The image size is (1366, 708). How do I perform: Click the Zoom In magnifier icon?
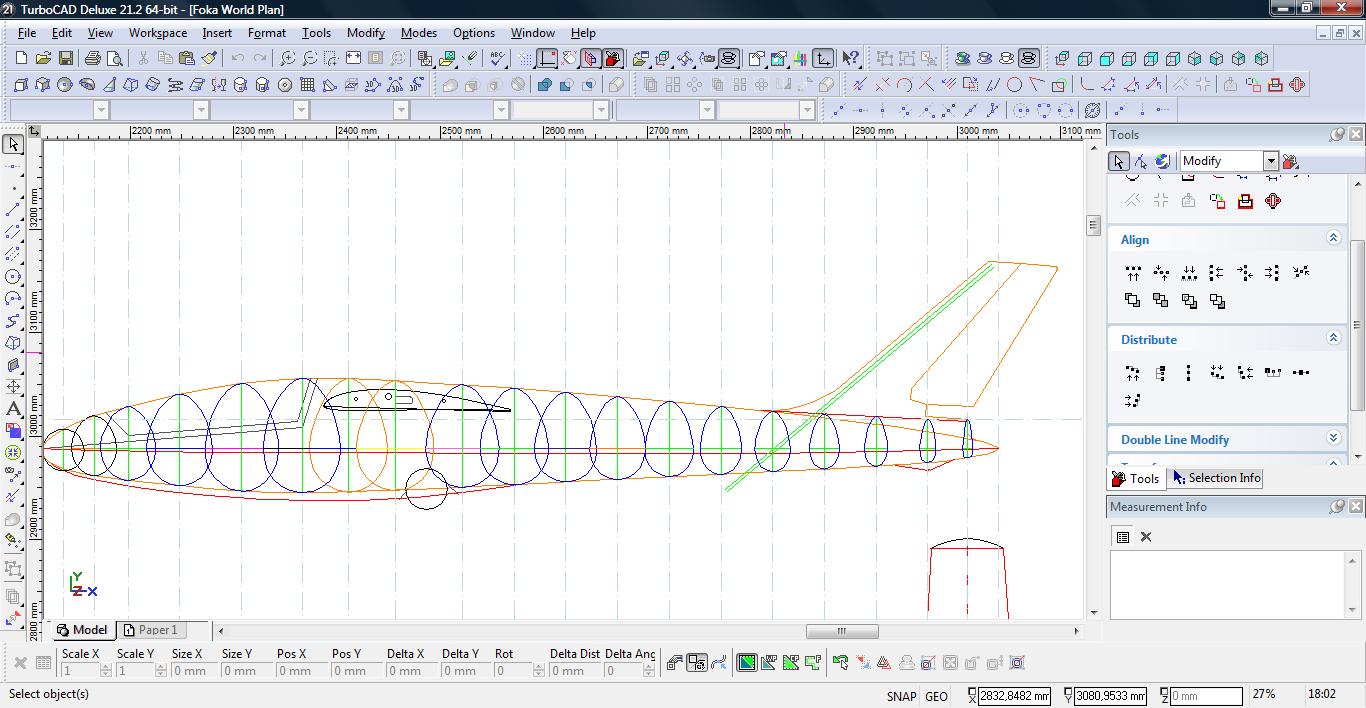click(288, 59)
